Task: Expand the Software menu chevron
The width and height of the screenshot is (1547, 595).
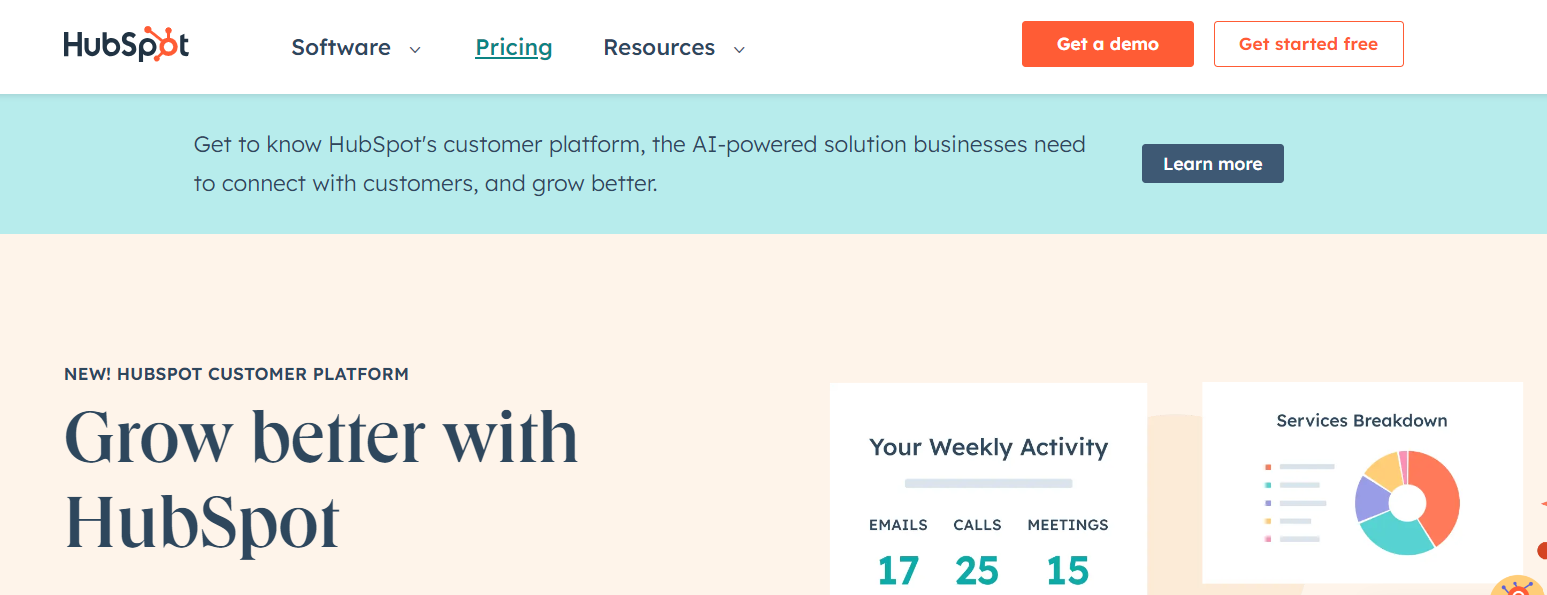Action: 415,49
